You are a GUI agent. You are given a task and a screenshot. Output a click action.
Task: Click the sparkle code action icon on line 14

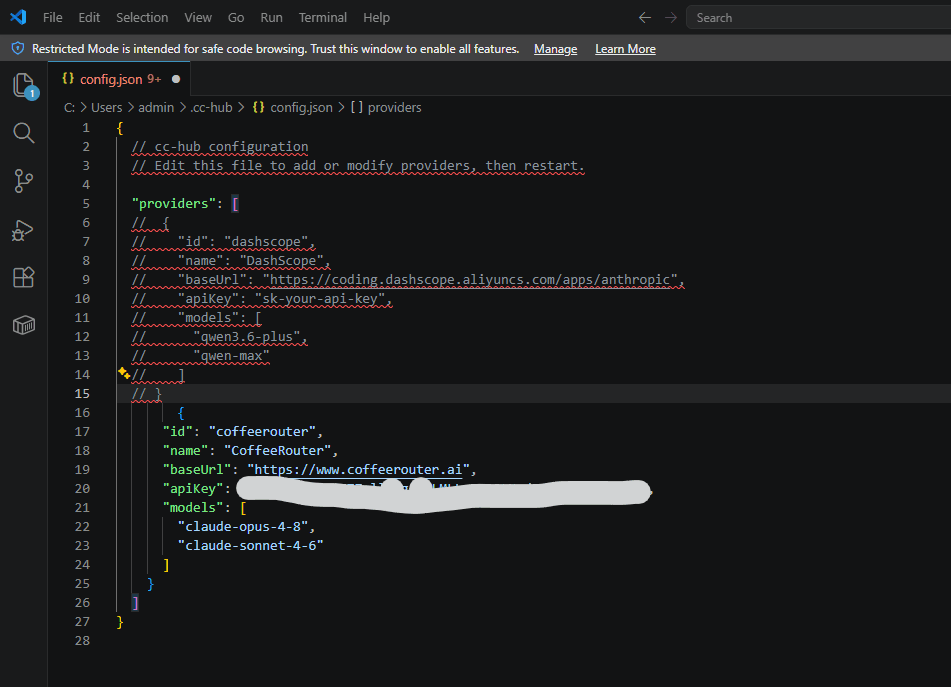click(x=124, y=373)
